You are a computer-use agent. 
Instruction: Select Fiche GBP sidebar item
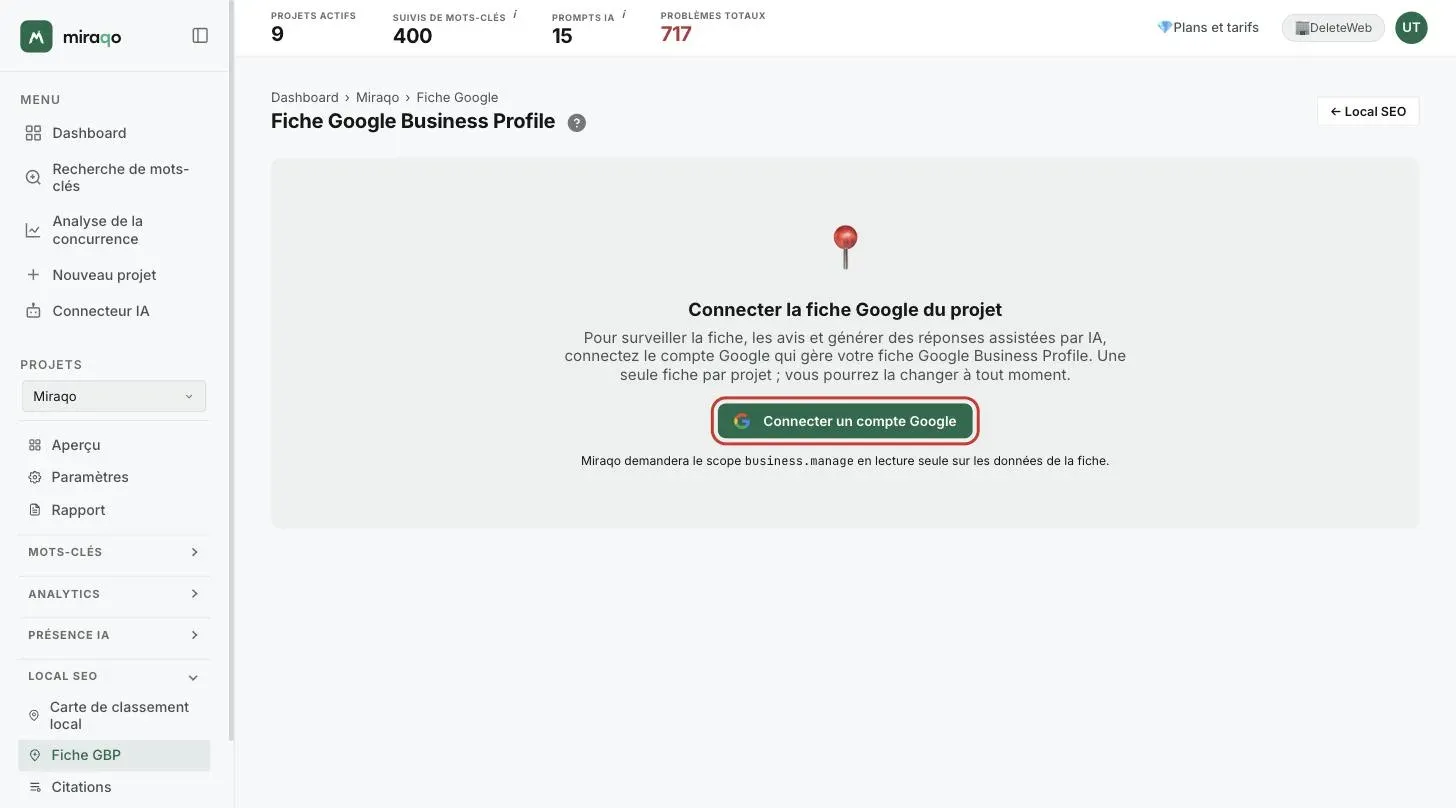[x=114, y=755]
